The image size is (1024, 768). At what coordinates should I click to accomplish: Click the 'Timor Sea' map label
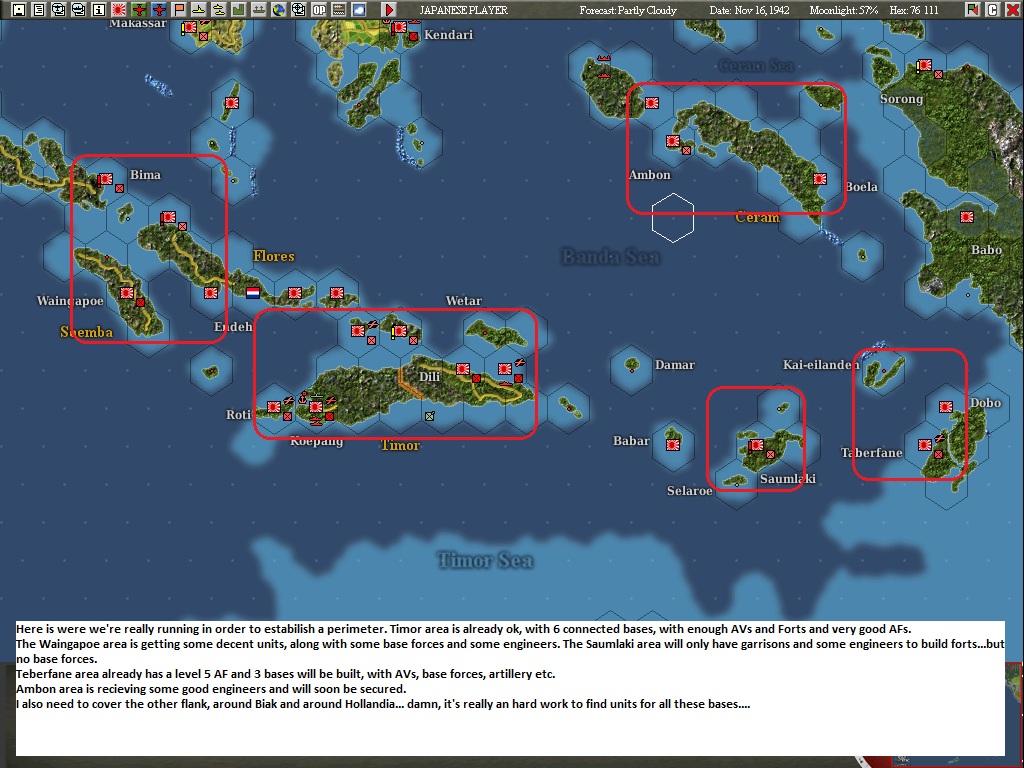pyautogui.click(x=485, y=560)
